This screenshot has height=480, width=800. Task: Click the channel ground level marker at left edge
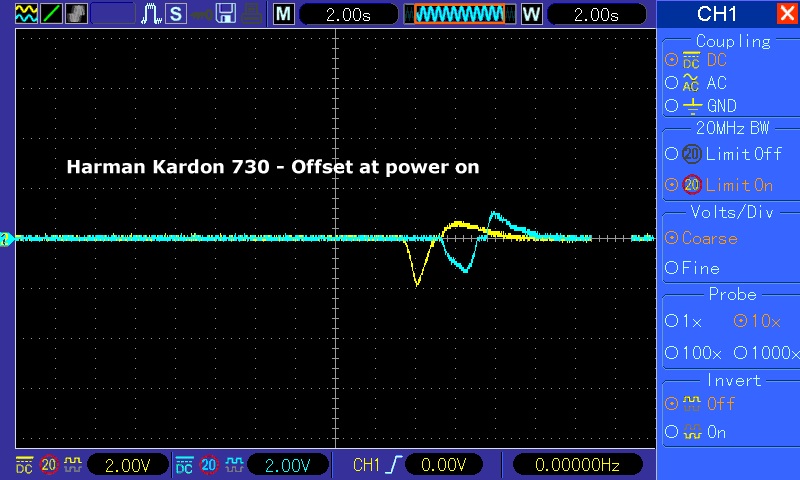7,238
